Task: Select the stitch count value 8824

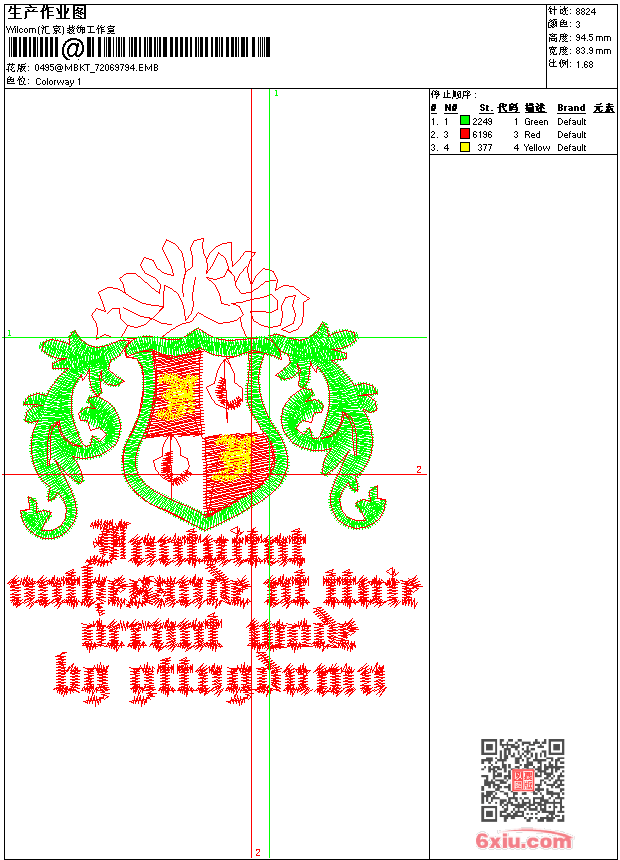Action: coord(585,12)
